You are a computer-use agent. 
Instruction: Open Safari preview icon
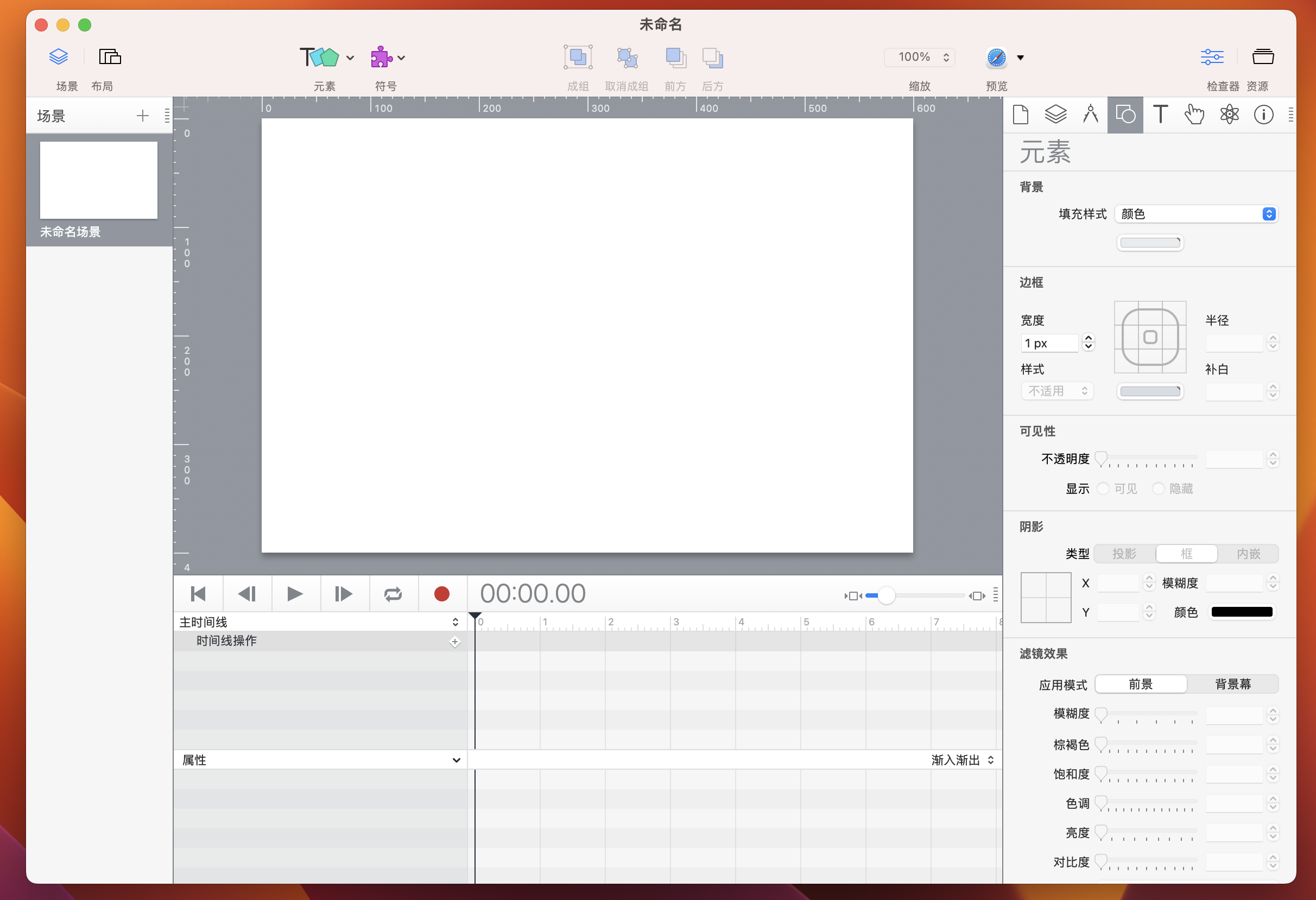click(996, 57)
